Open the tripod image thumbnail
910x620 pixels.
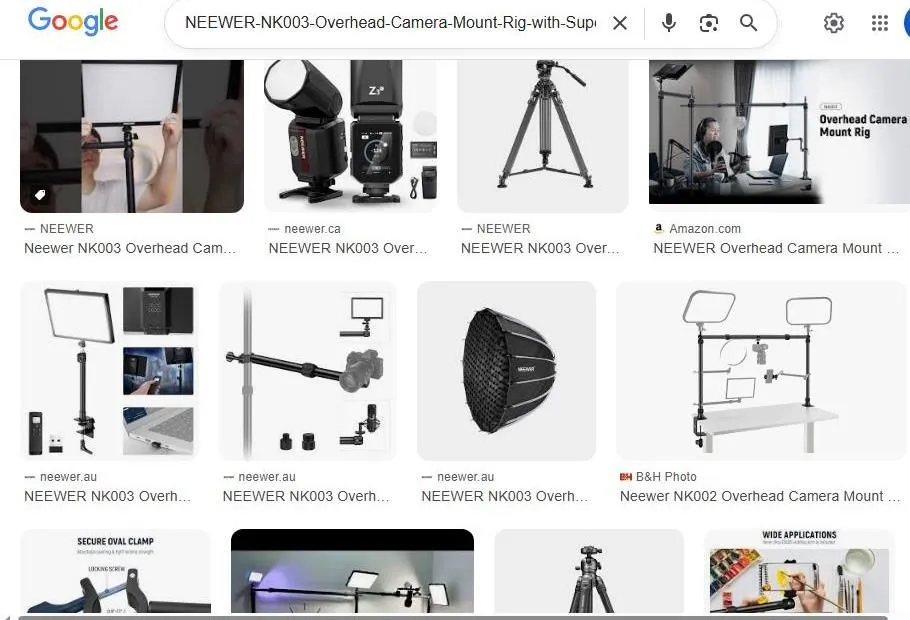[542, 135]
